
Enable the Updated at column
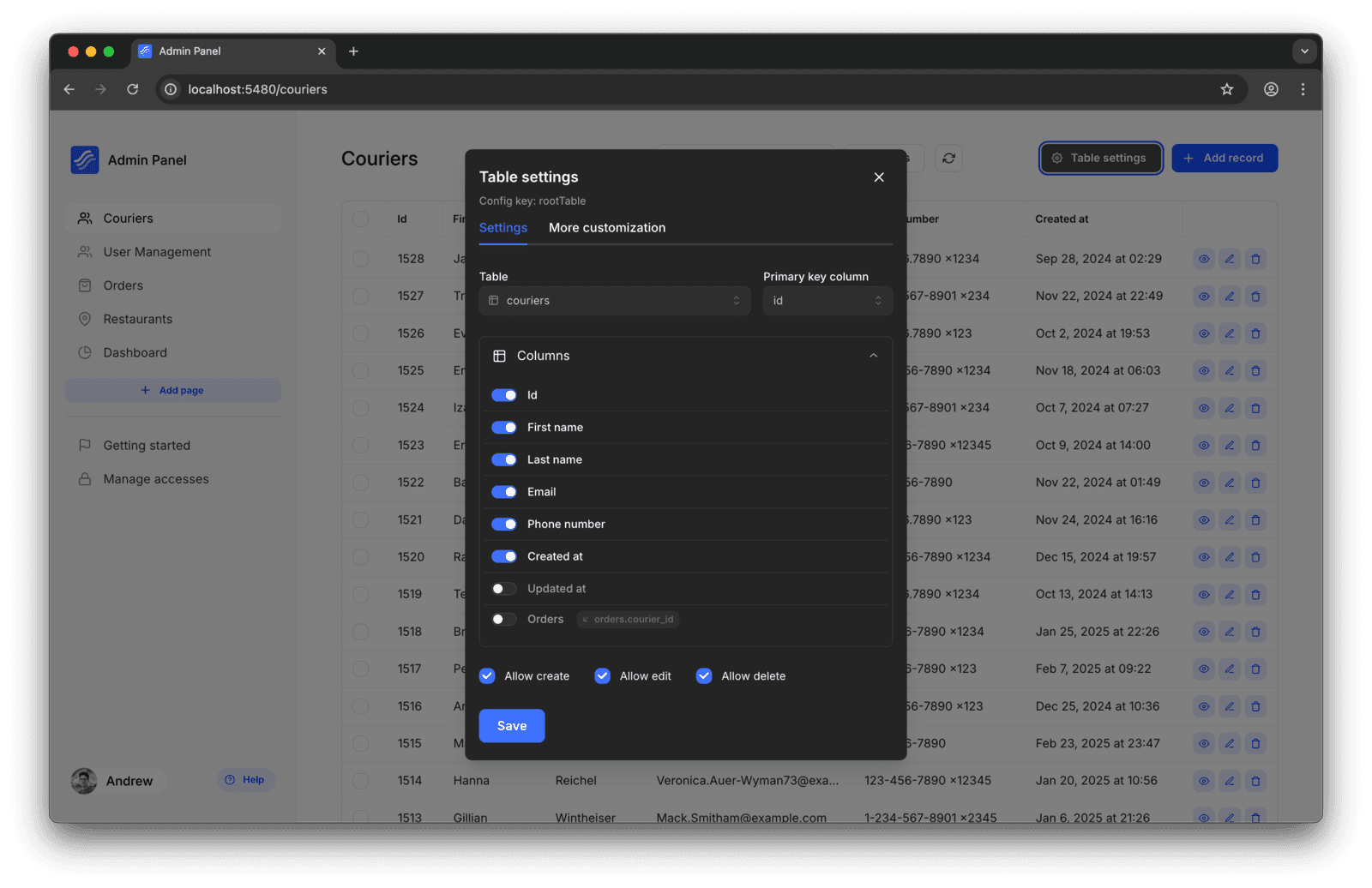tap(504, 589)
